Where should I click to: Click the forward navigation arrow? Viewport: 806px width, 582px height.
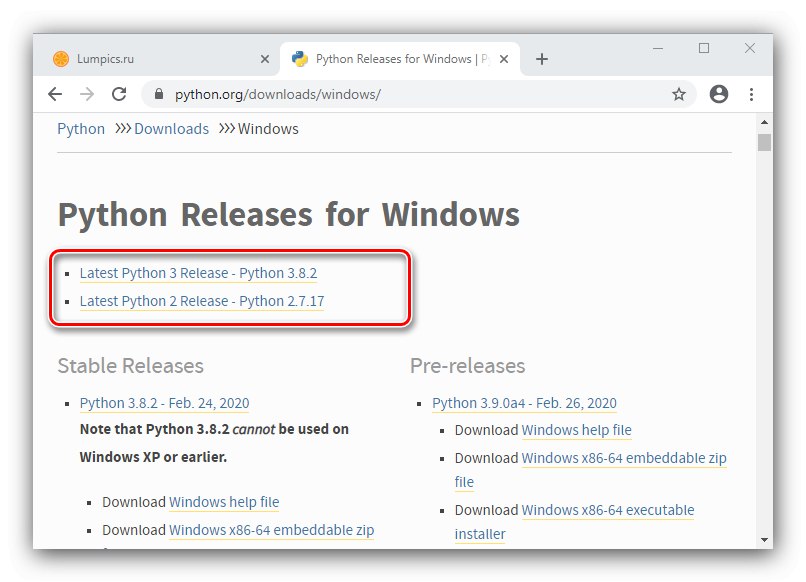click(87, 94)
